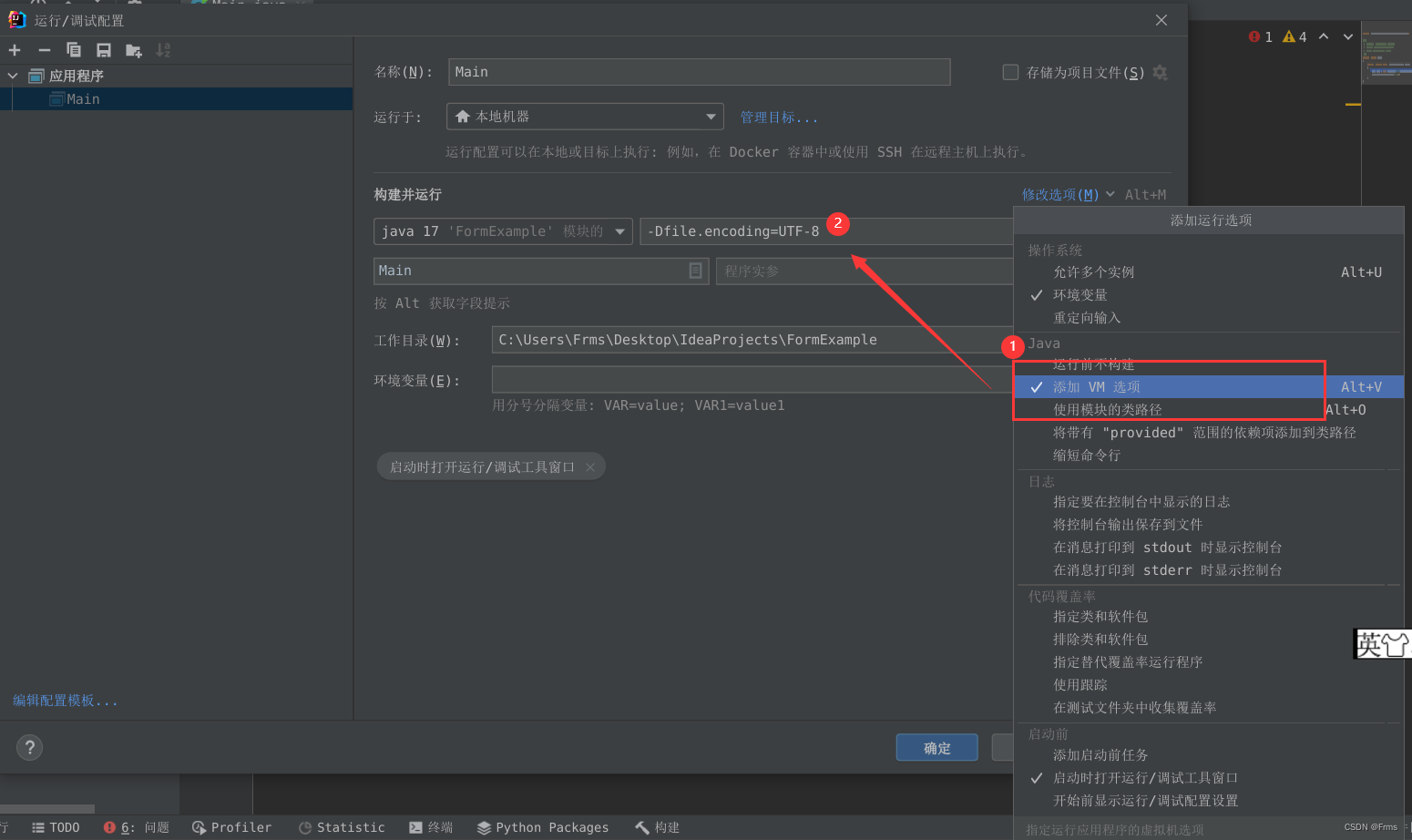Click the gear icon beside 存储为项目文件
Viewport: 1412px width, 840px height.
1160,72
